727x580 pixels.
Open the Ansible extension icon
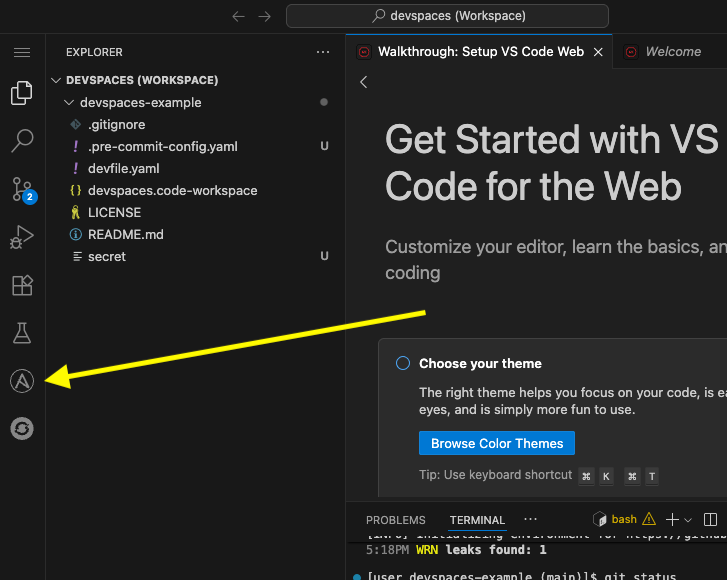[22, 381]
